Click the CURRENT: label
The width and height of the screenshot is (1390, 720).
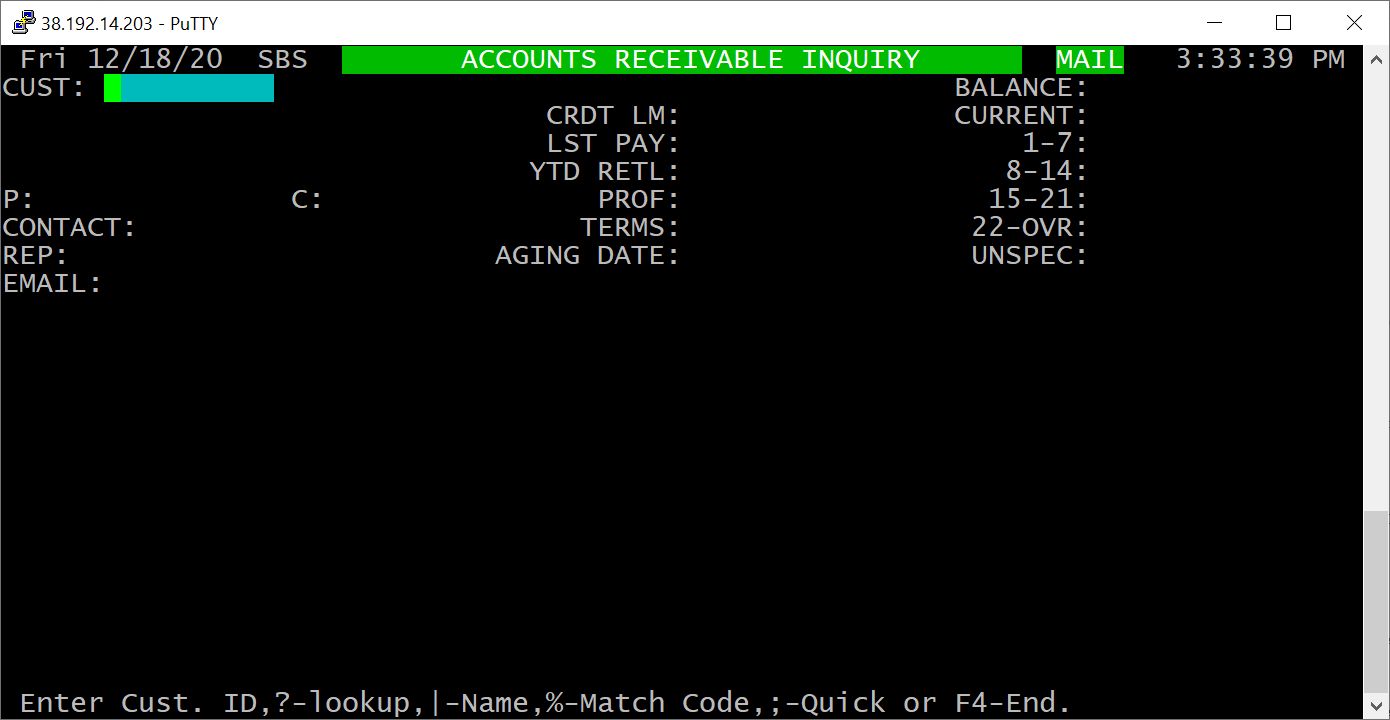1021,116
